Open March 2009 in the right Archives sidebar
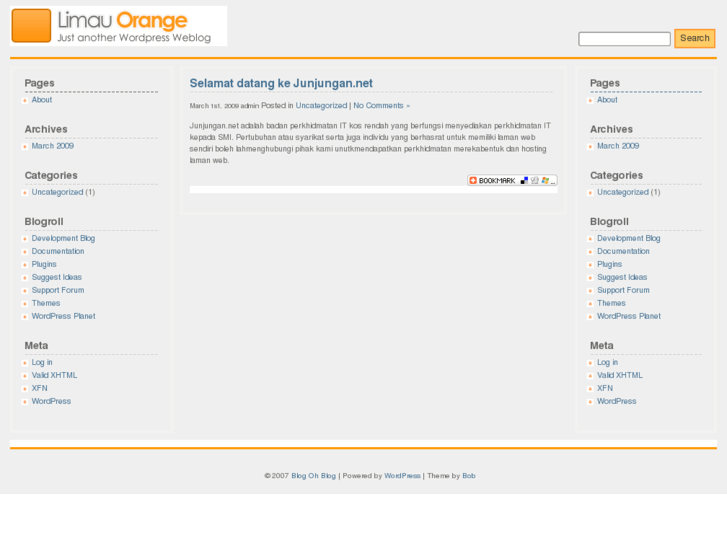This screenshot has height=545, width=727. tap(618, 146)
